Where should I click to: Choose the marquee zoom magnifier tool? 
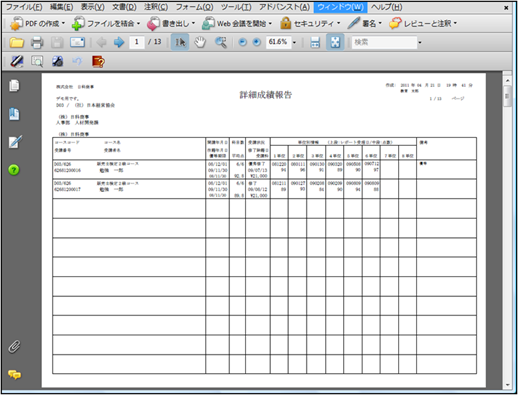[x=220, y=42]
